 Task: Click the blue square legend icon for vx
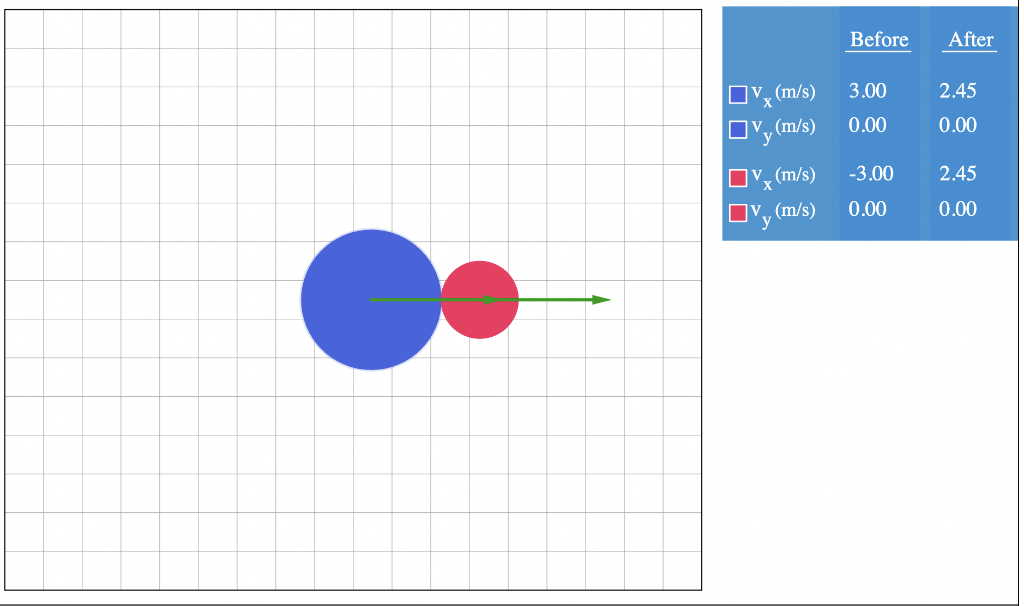737,91
